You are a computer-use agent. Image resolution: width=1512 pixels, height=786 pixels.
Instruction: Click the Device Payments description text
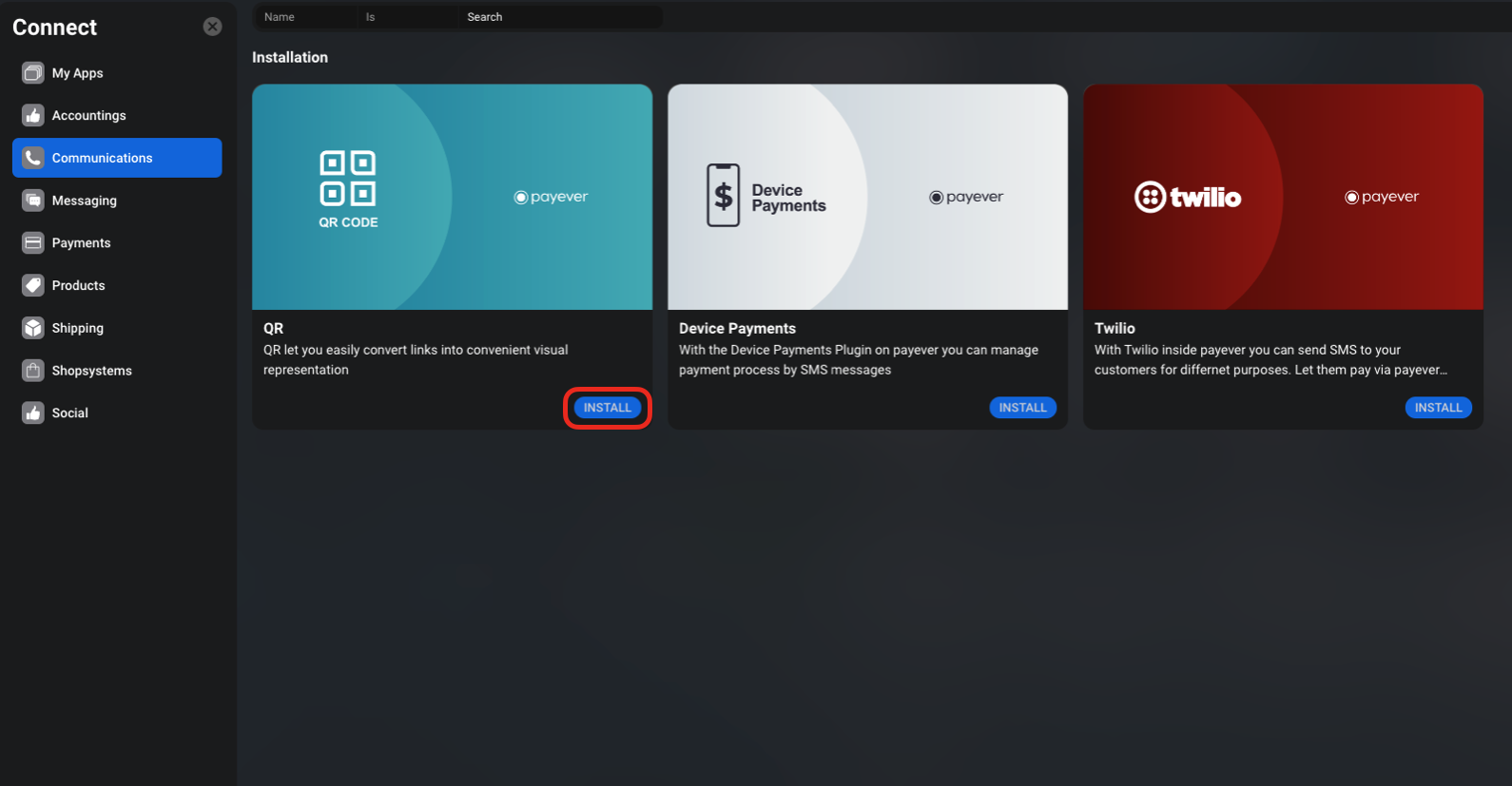pyautogui.click(x=859, y=360)
